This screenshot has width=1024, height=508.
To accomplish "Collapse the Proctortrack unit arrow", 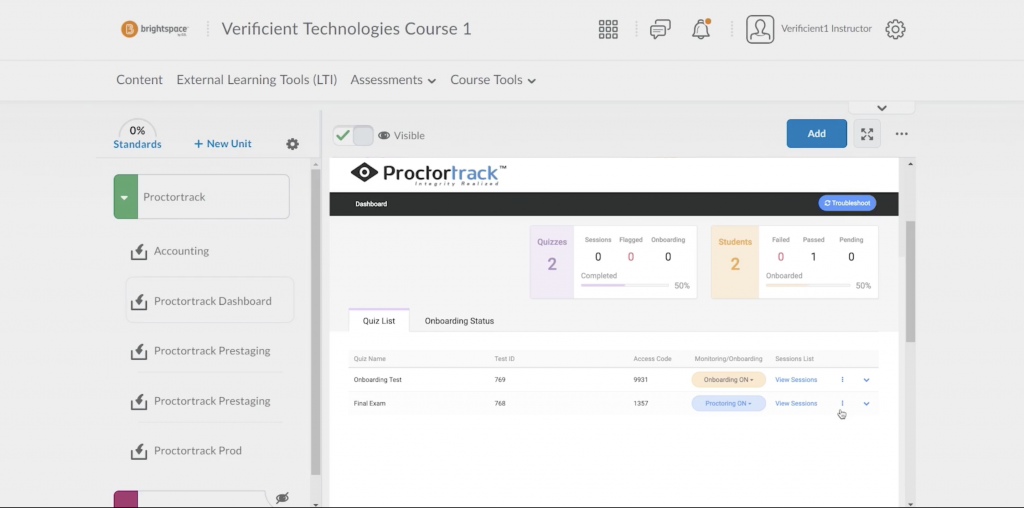I will [x=125, y=197].
